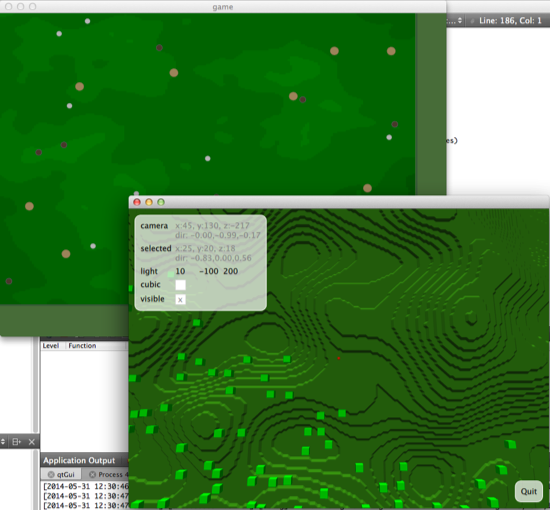The image size is (550, 510).
Task: Click the gray zoom button of game window
Action: [33, 6]
